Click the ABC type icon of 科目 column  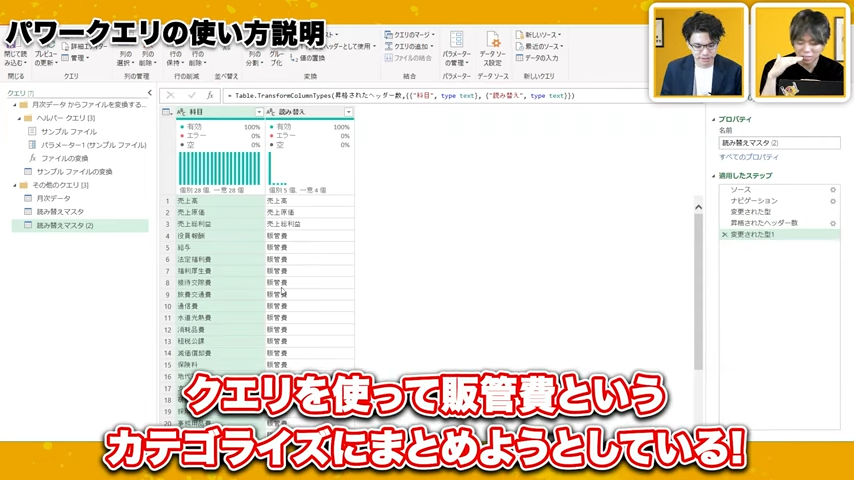[182, 112]
